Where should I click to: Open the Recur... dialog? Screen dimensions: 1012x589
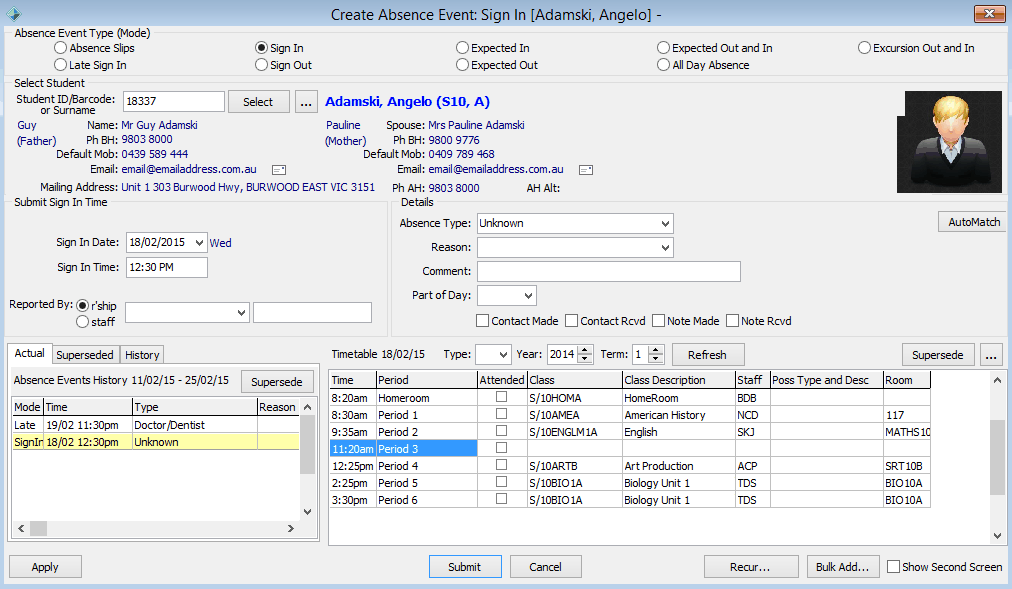[751, 567]
